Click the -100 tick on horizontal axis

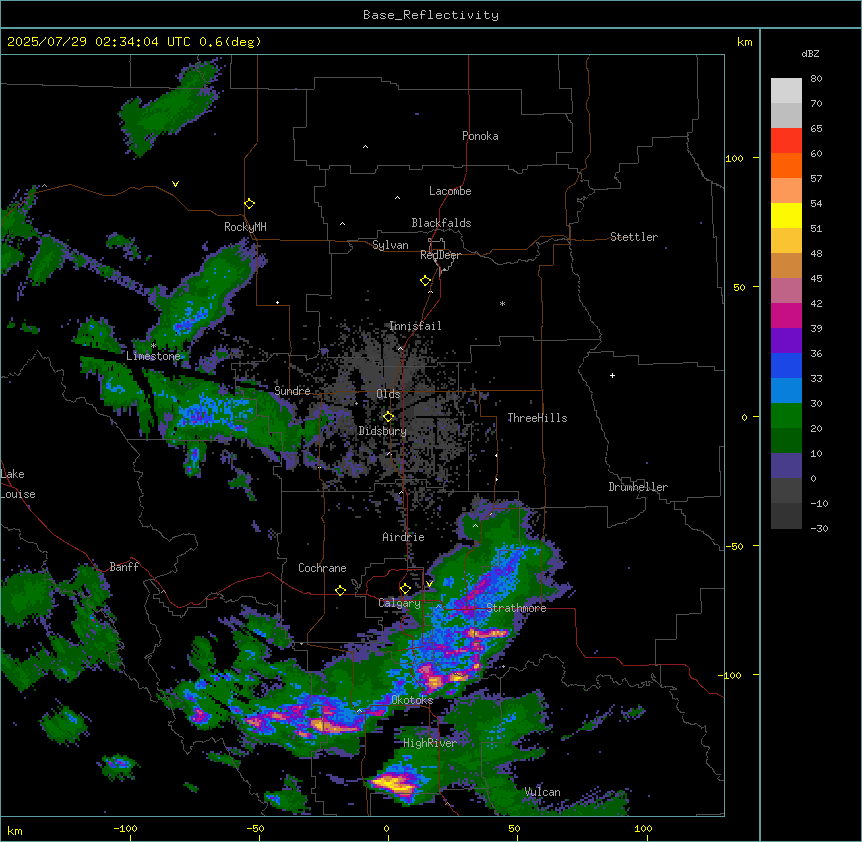point(125,828)
